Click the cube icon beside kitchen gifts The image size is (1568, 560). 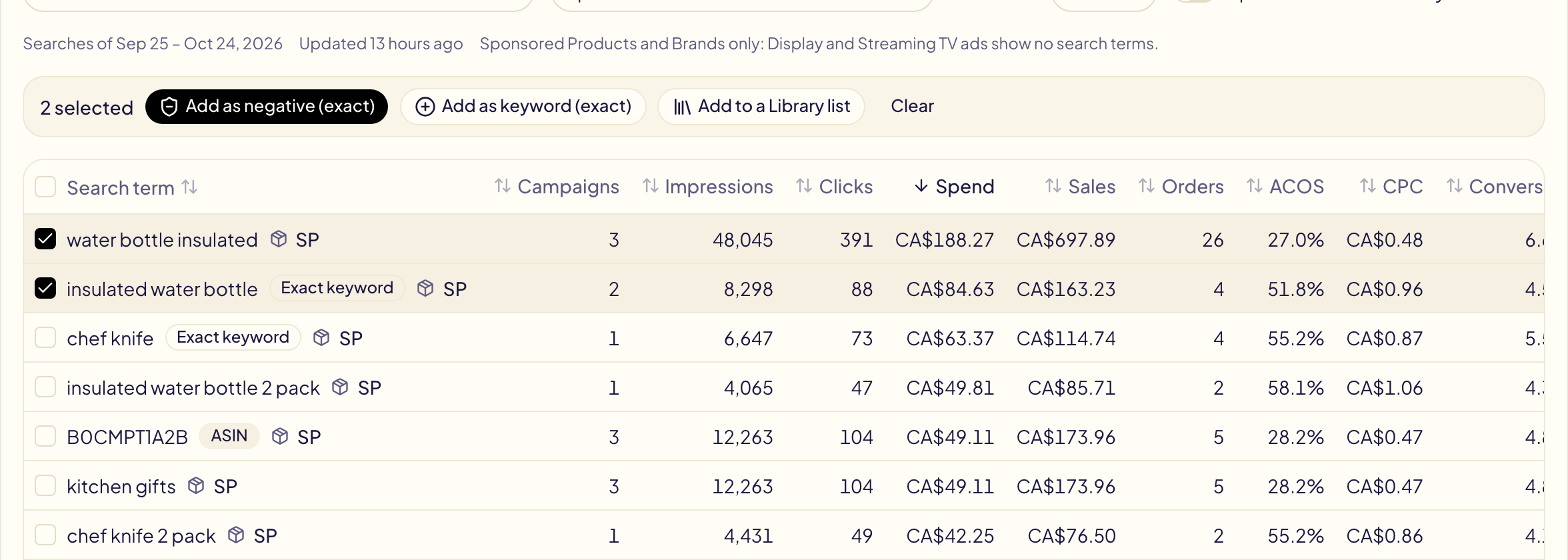(196, 485)
